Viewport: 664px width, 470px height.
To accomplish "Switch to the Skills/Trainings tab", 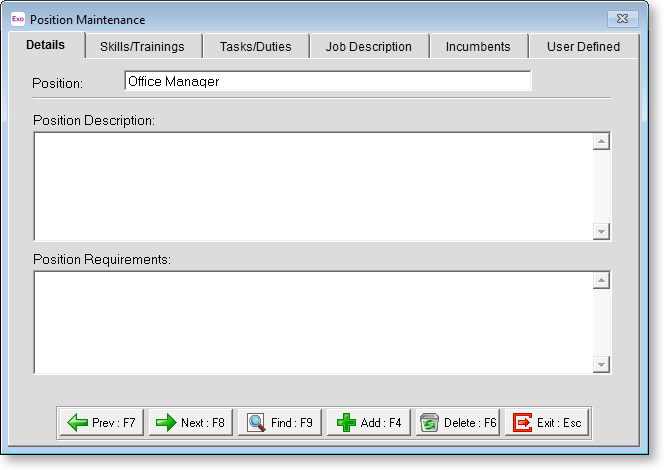I will (142, 46).
